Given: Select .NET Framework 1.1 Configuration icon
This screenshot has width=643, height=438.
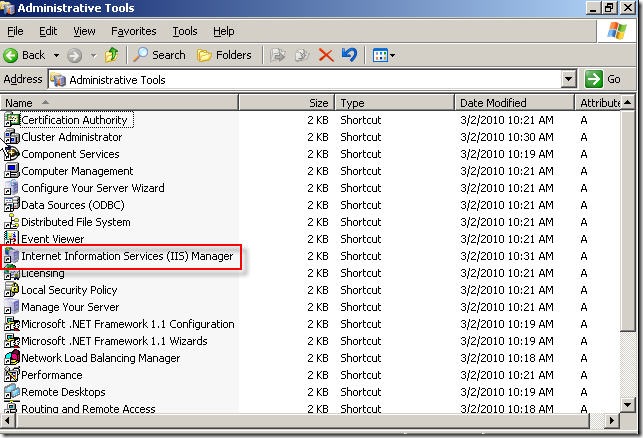Looking at the screenshot, I should pos(11,324).
